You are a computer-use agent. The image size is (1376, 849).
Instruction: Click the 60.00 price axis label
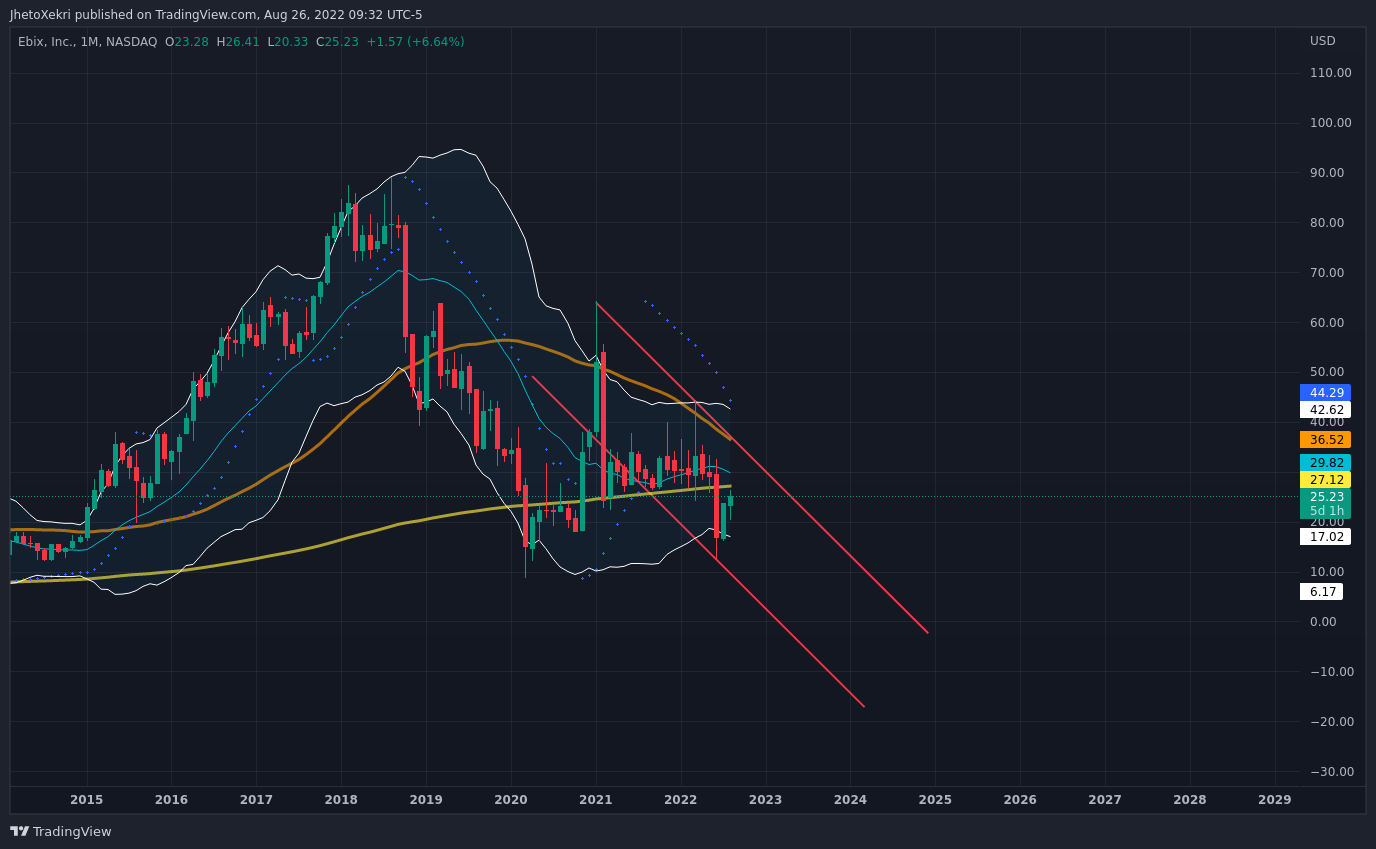coord(1326,323)
